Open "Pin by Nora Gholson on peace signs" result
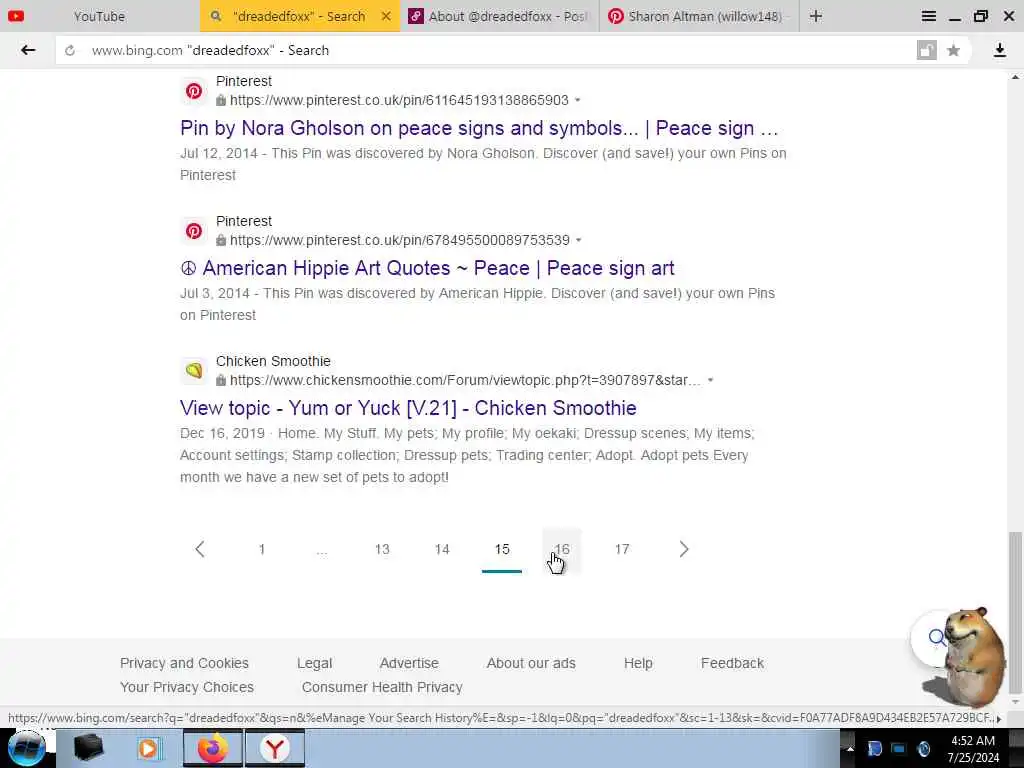 (x=479, y=128)
